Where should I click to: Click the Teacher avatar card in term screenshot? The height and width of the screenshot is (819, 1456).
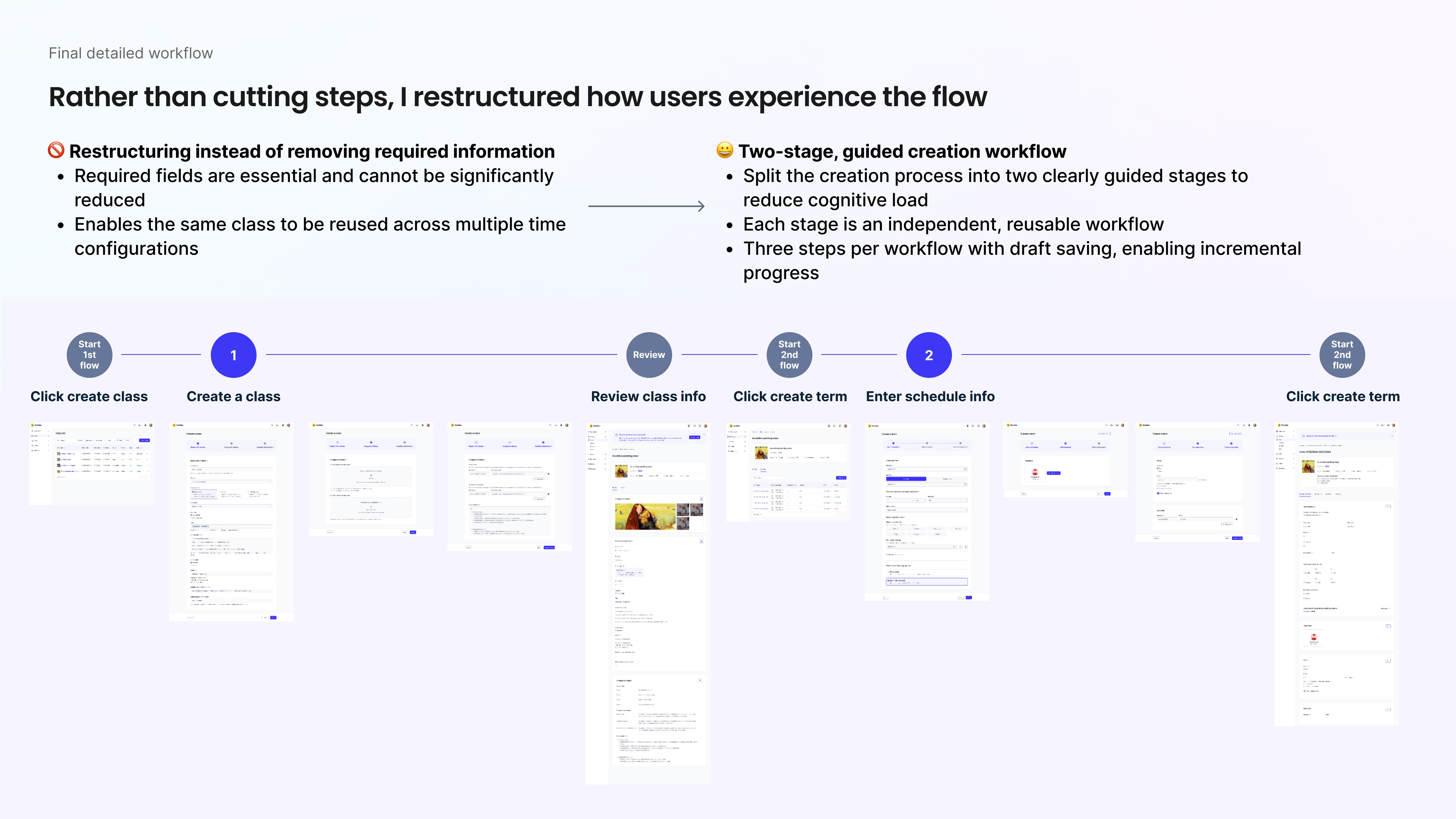tap(1035, 472)
